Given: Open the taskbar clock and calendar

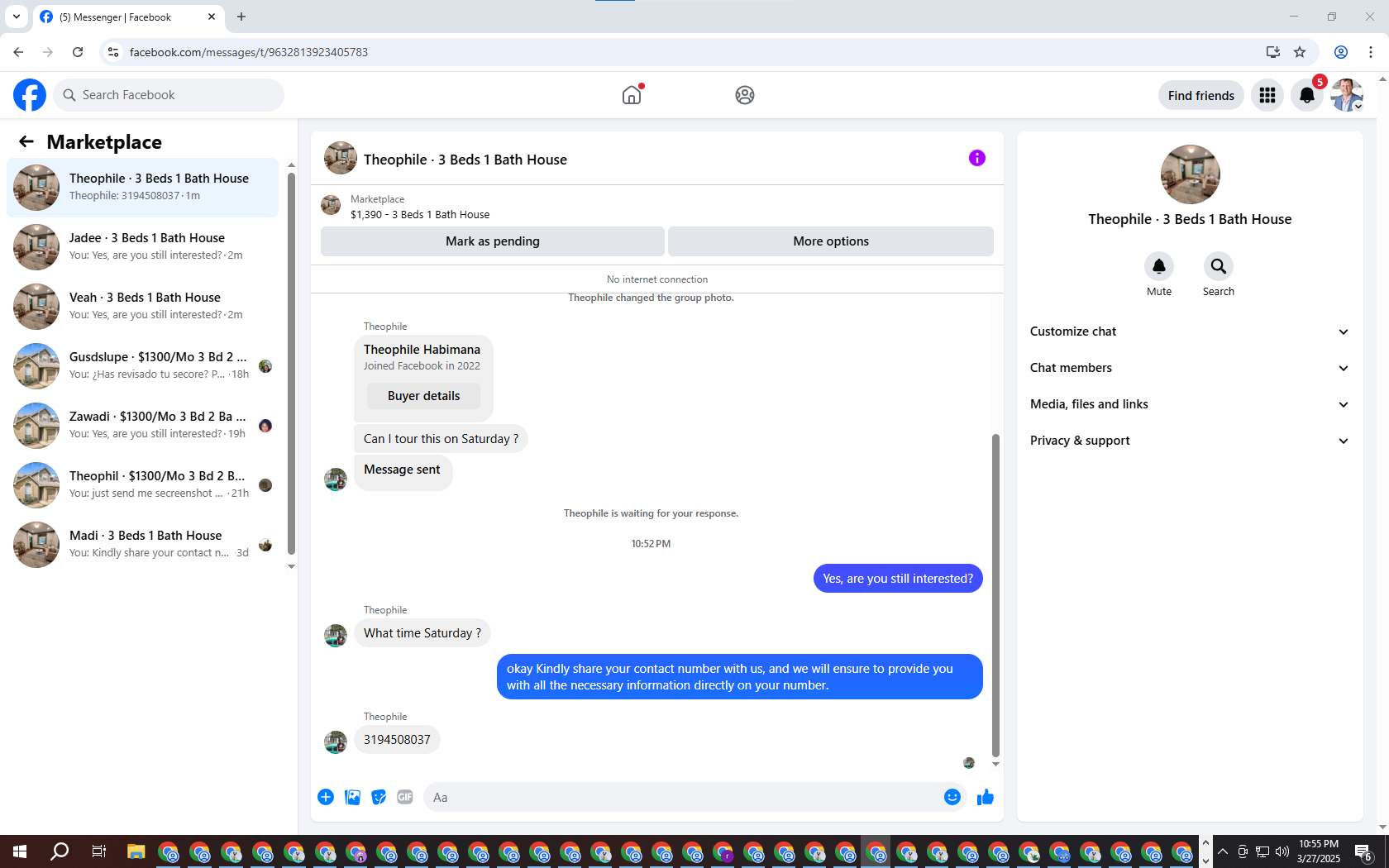Looking at the screenshot, I should click(x=1319, y=851).
